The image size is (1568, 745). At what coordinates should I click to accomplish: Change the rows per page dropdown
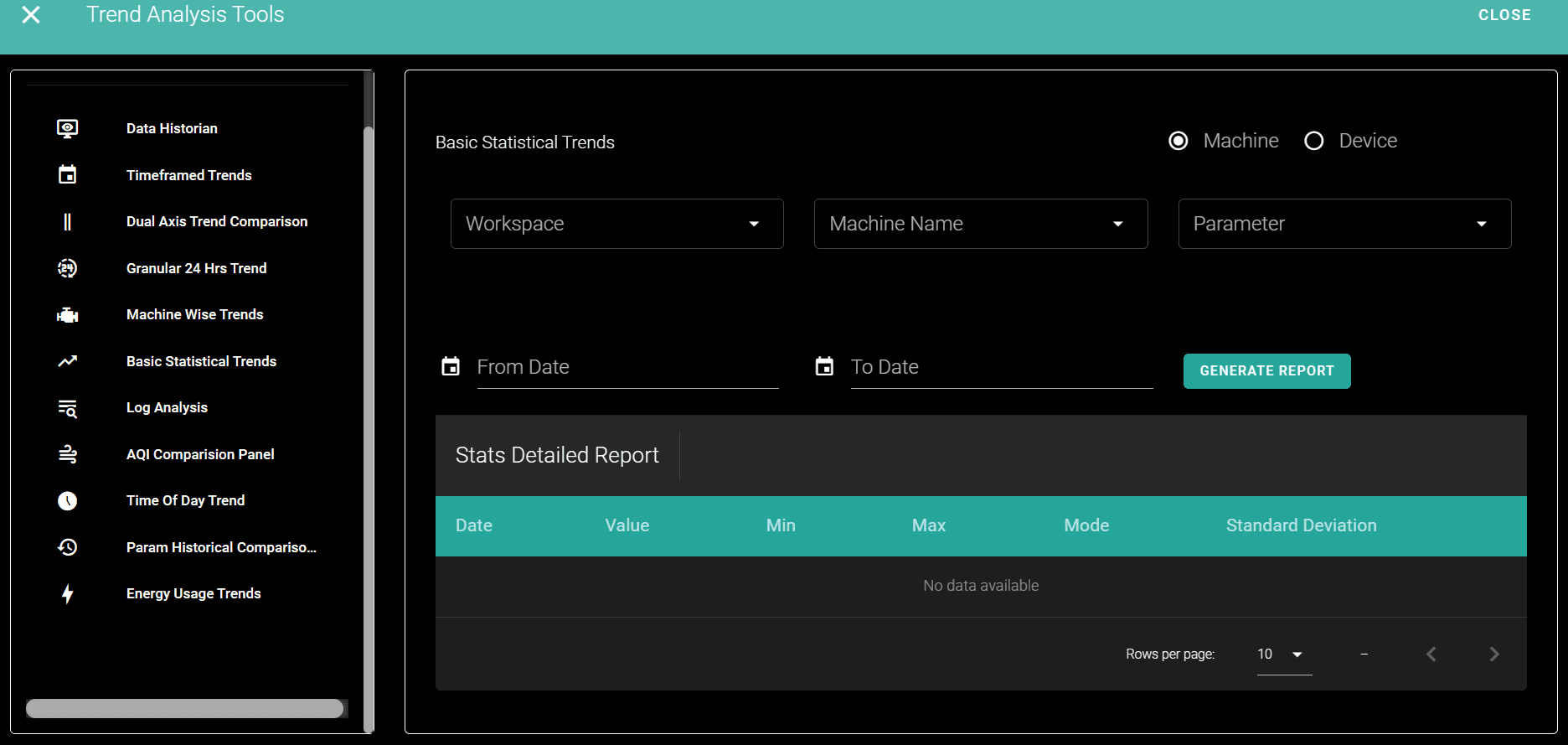(x=1283, y=654)
